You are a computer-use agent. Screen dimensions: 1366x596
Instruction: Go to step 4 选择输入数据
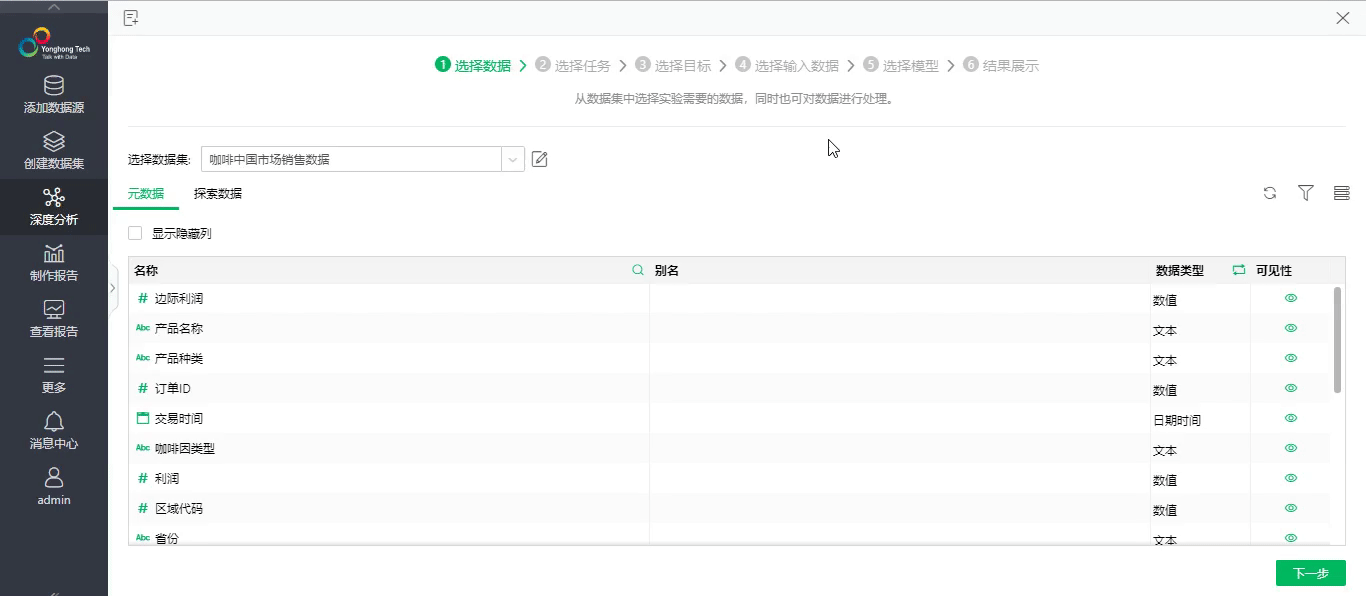tap(787, 65)
